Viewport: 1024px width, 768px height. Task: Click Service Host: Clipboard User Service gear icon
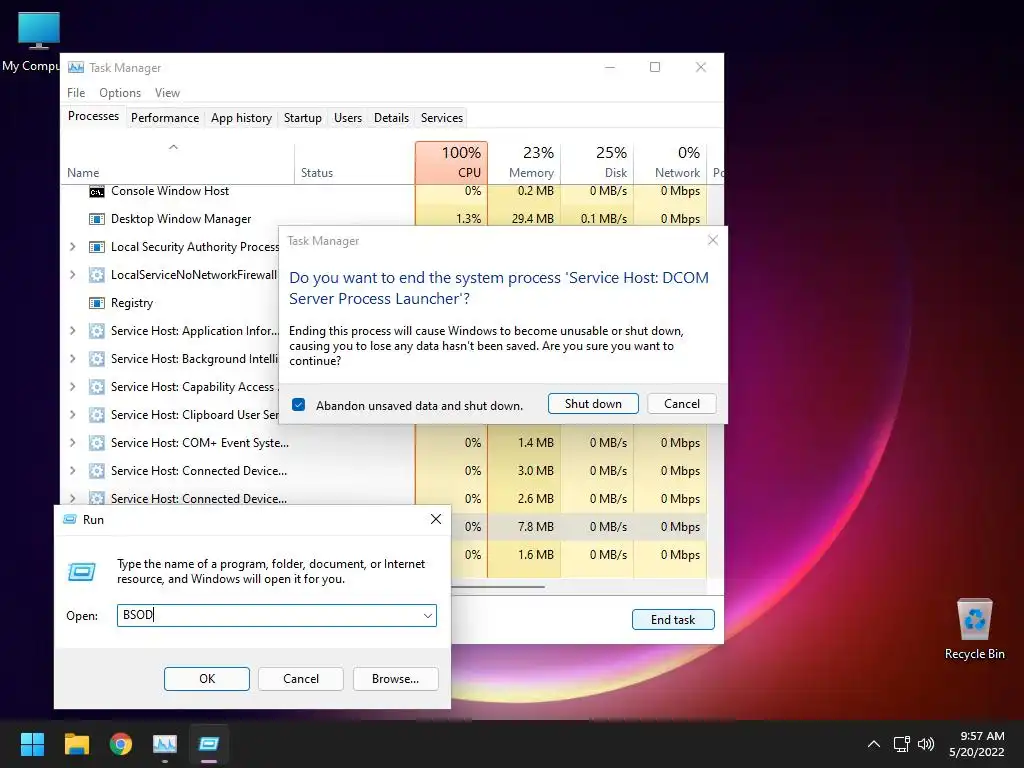[x=97, y=415]
